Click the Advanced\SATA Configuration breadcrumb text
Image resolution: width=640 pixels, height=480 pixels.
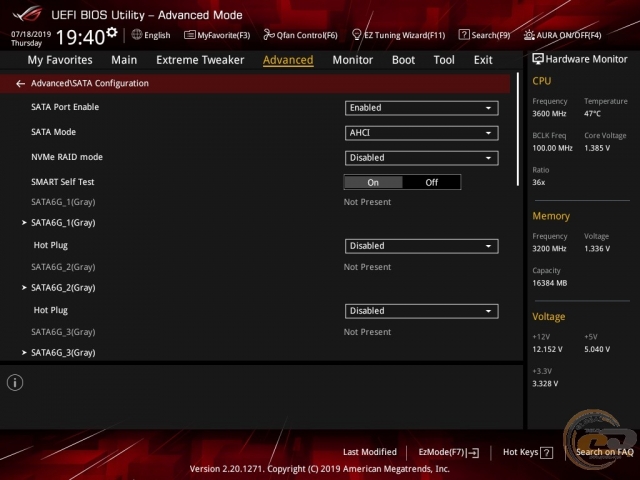[90, 84]
